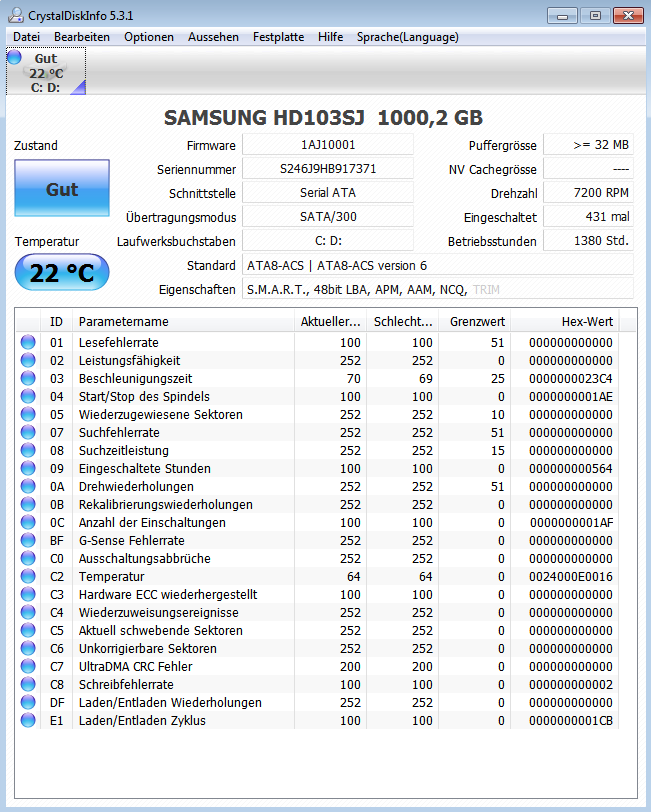
Task: Click the status orb for Unkorrigierbare Sektoren
Action: pyautogui.click(x=28, y=648)
